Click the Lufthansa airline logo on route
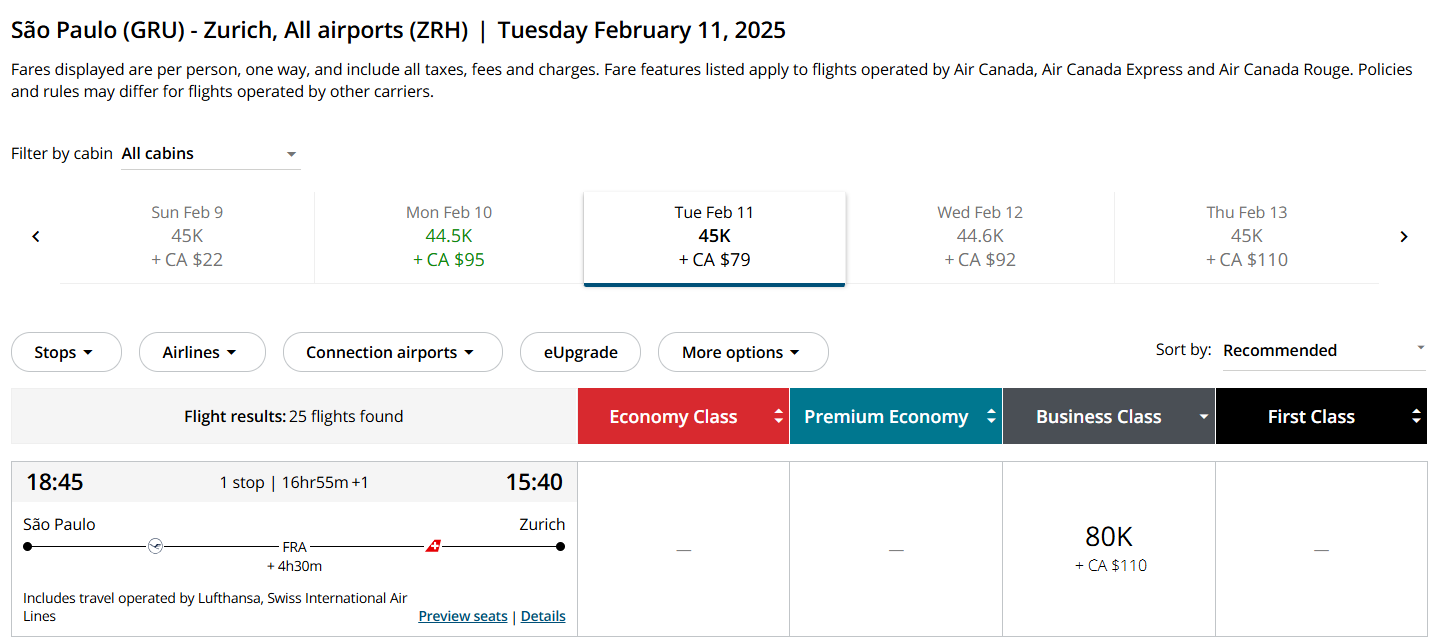Image resolution: width=1439 pixels, height=644 pixels. pos(155,546)
